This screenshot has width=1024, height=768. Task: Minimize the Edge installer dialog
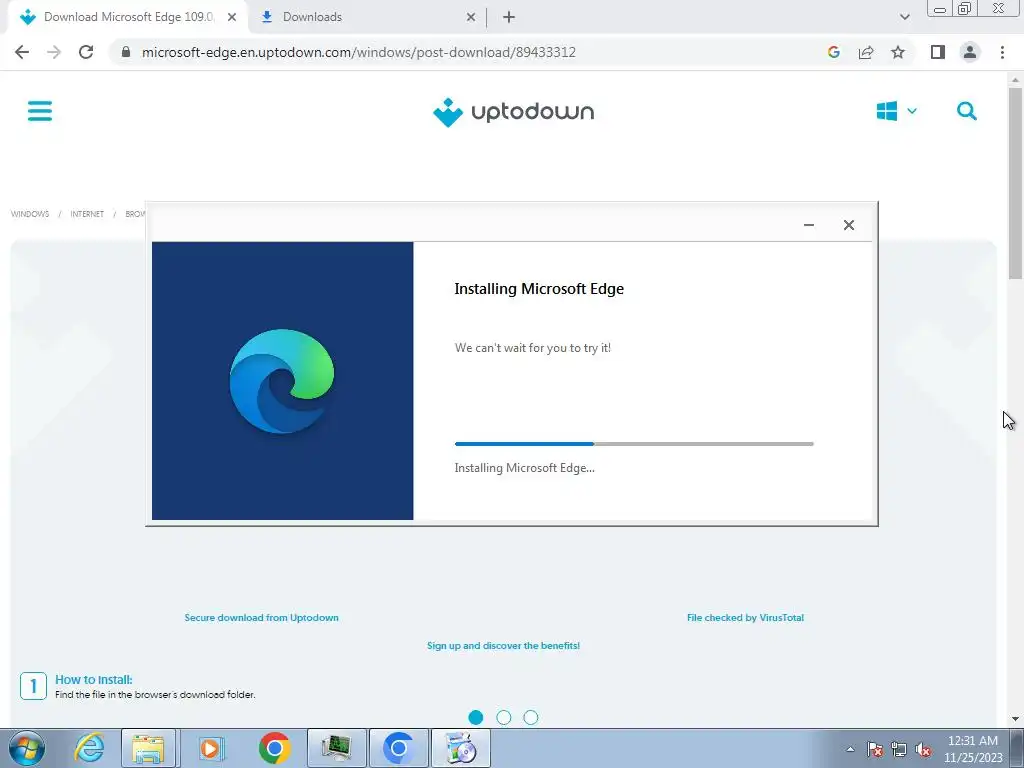click(x=808, y=225)
